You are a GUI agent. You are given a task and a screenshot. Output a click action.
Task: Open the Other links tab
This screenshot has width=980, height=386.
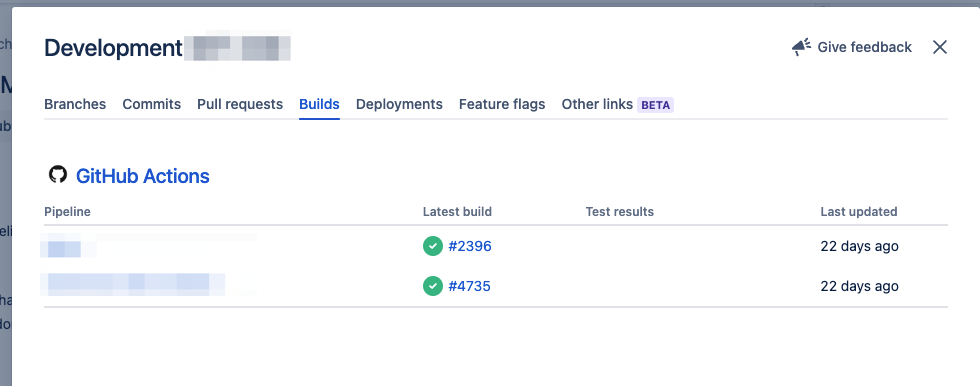coord(598,104)
